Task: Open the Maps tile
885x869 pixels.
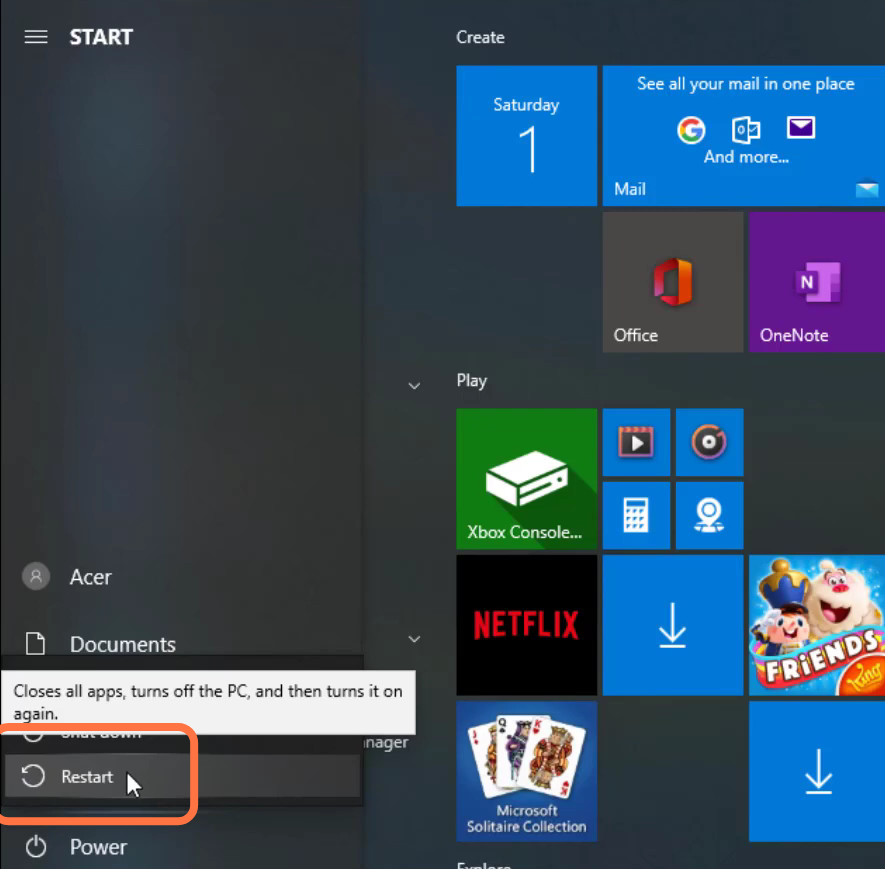Action: click(709, 515)
